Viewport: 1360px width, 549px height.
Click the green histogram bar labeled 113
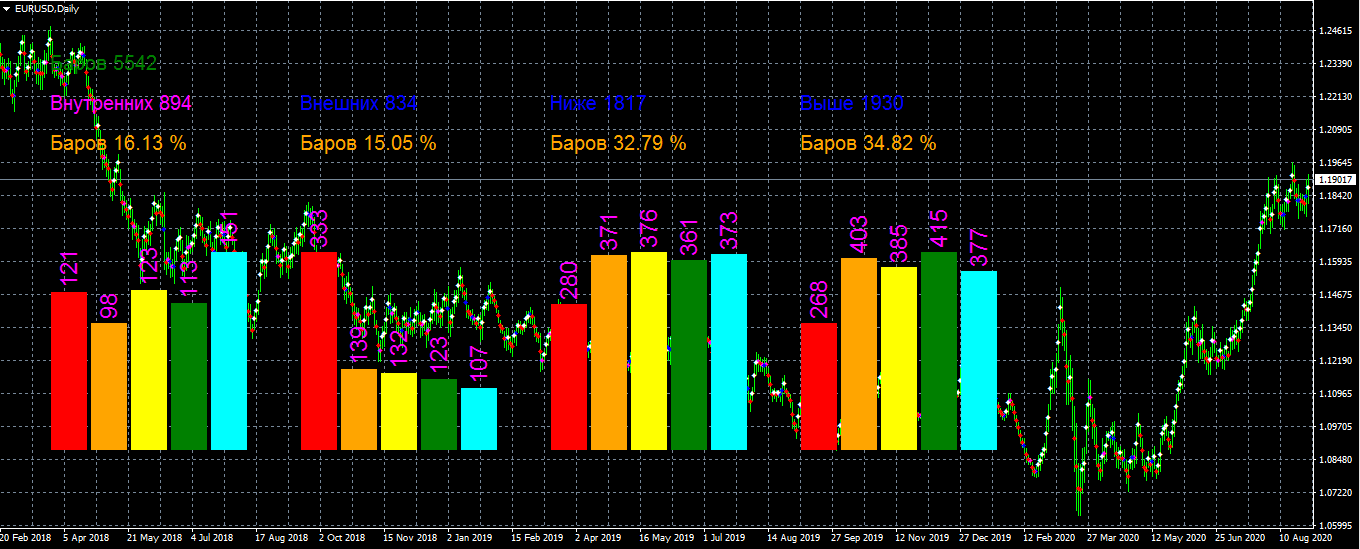[x=189, y=376]
